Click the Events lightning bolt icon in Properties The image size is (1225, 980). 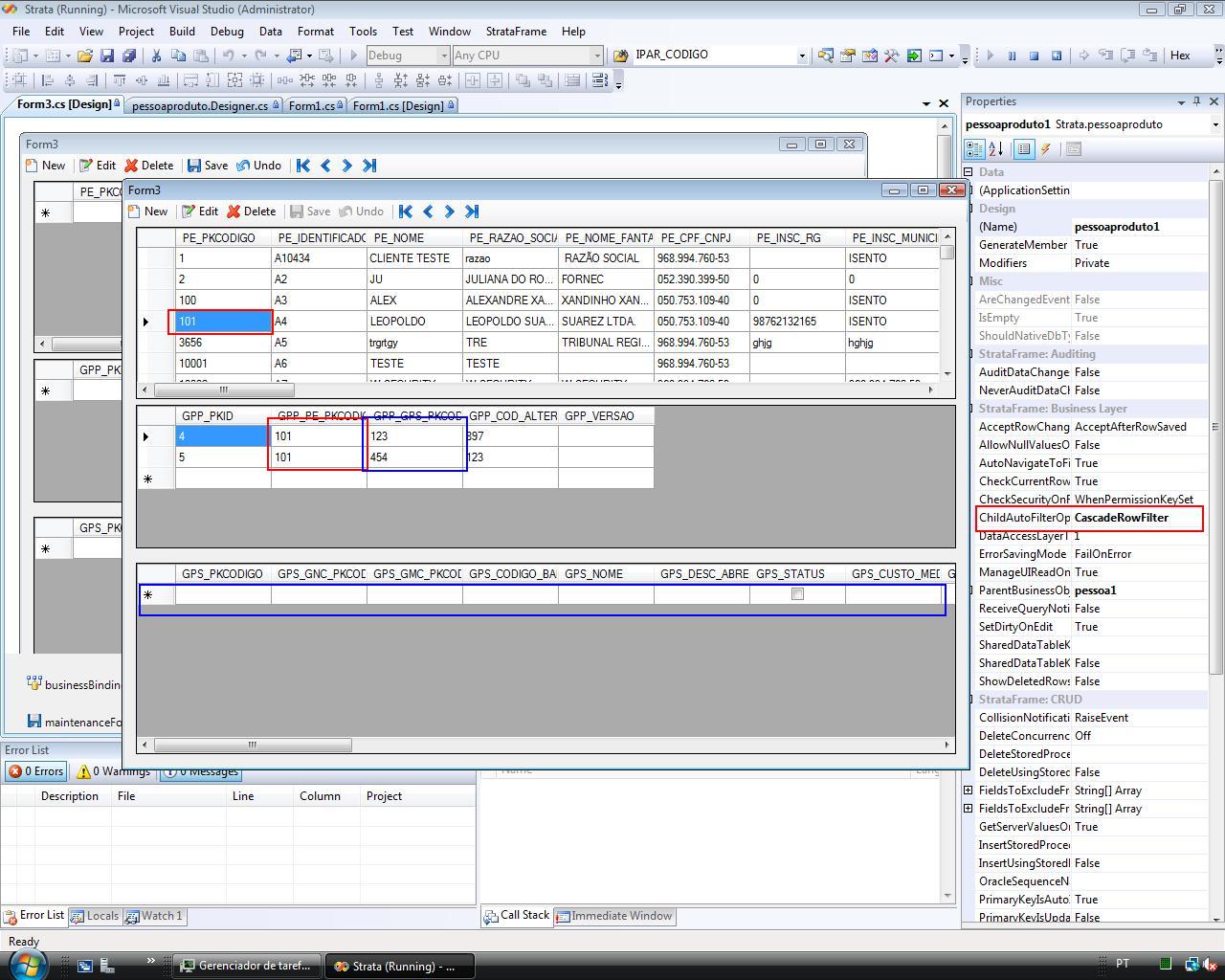click(1046, 149)
